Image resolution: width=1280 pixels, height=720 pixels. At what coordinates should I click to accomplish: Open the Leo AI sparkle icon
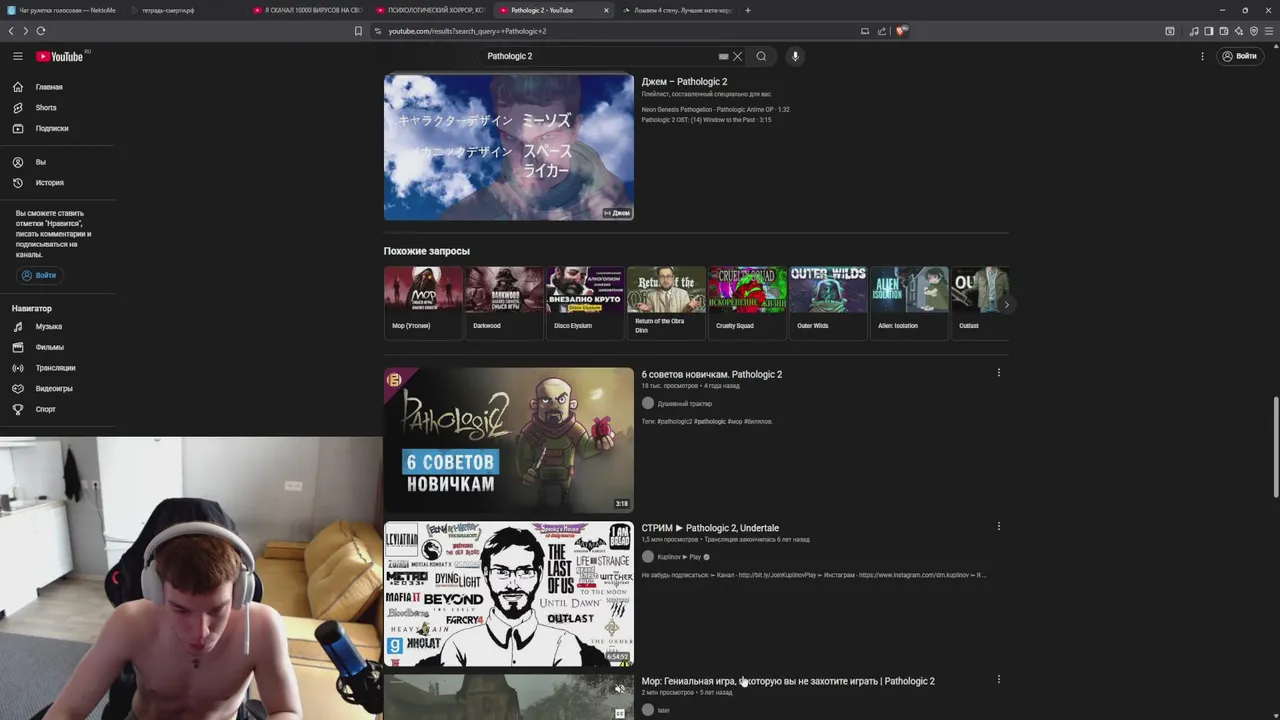(1239, 31)
